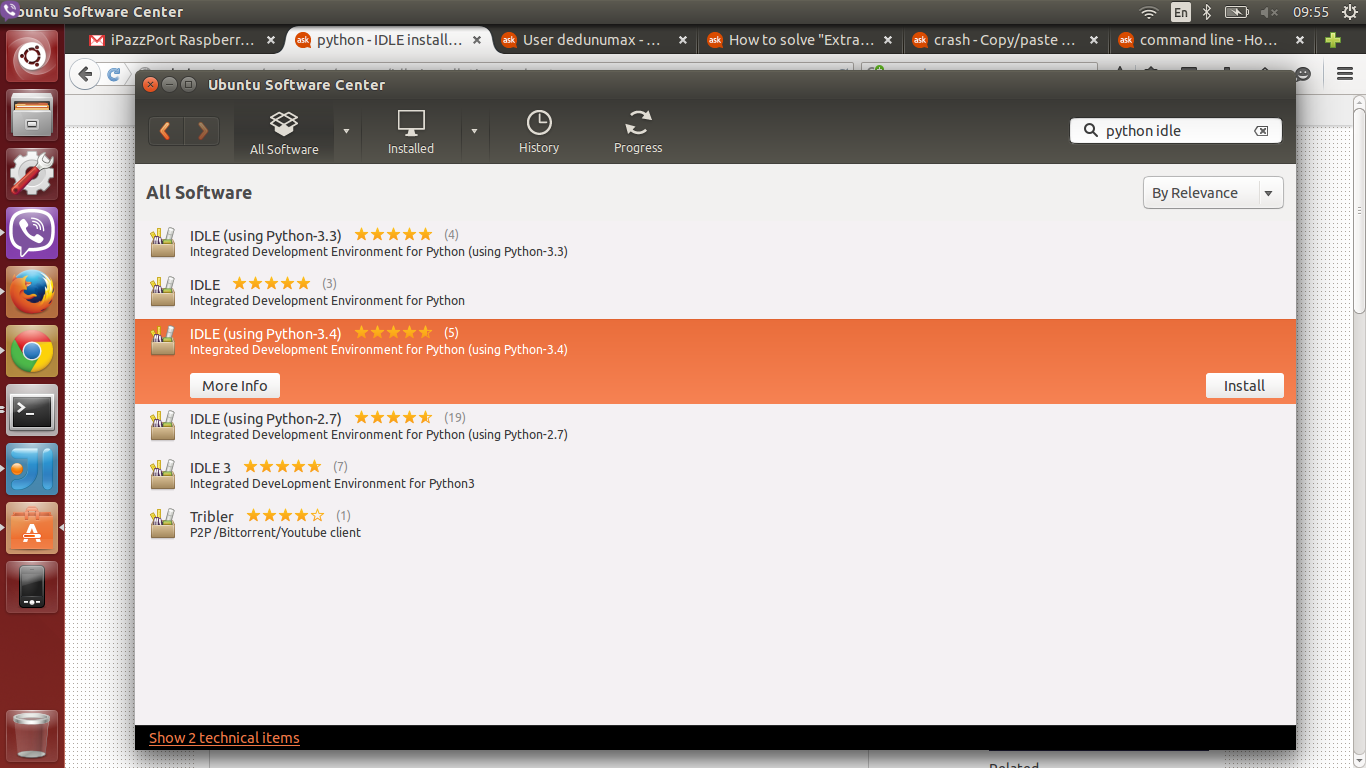This screenshot has width=1366, height=768.
Task: Close the Ubuntu Software Center window
Action: [x=150, y=85]
